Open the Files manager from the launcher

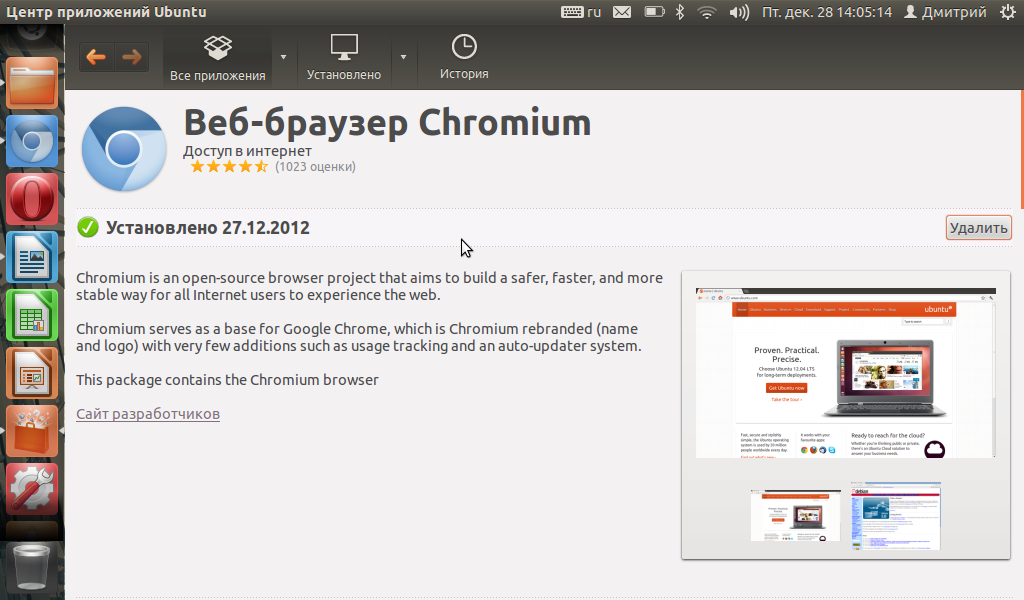tap(32, 84)
